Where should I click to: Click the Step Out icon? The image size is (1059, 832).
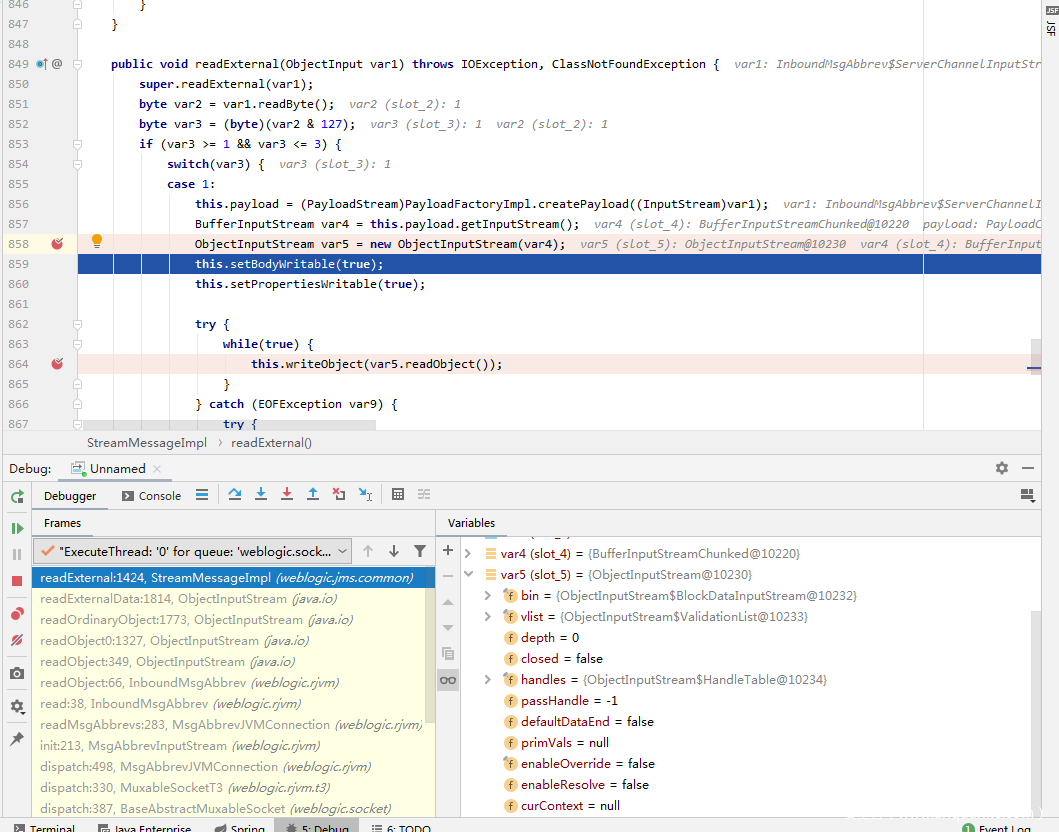point(313,495)
